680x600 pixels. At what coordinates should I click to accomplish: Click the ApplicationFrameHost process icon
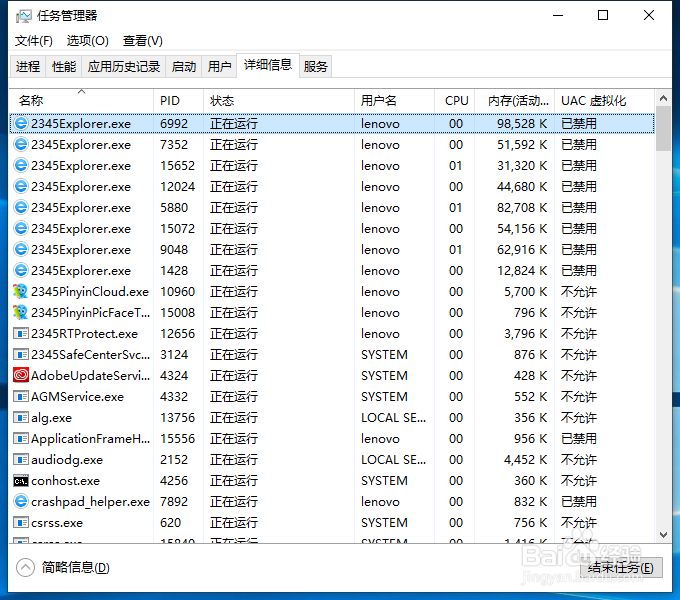click(21, 439)
